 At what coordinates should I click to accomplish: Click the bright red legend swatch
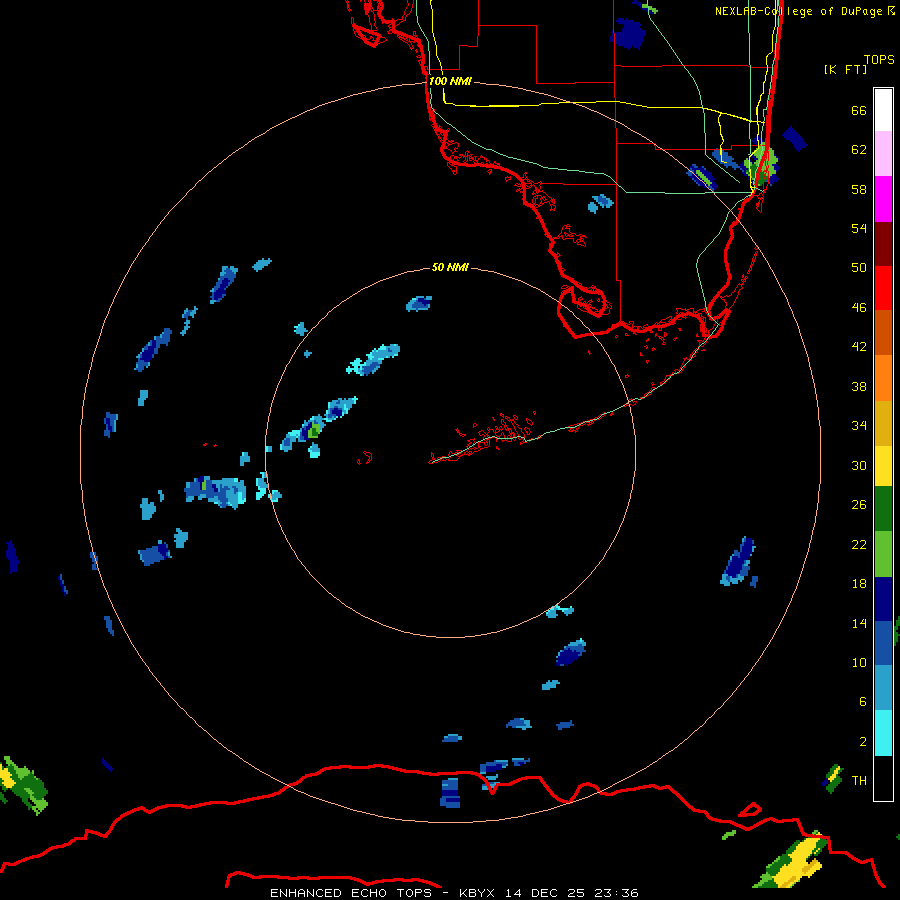pos(883,288)
